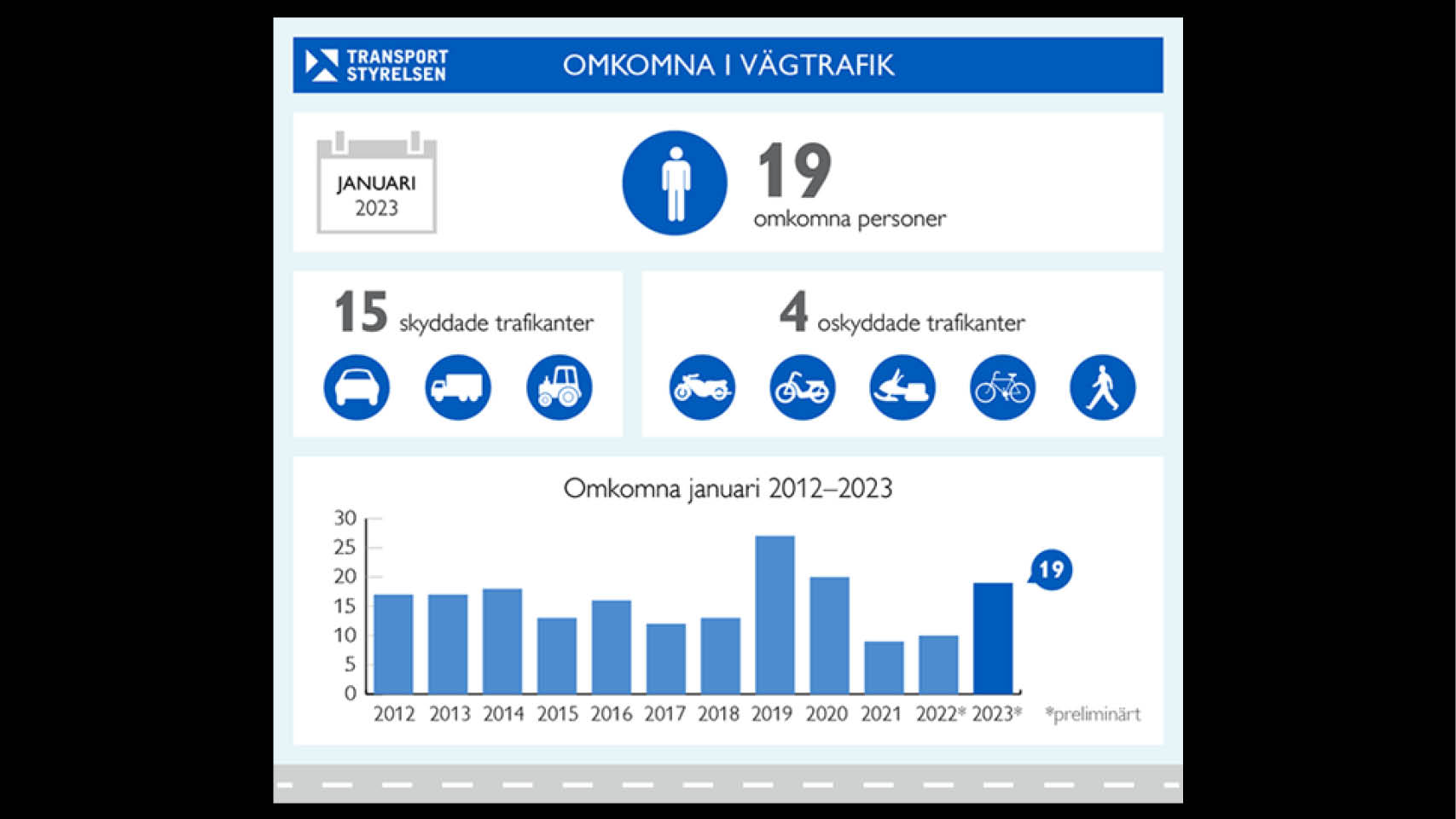Select the 2022* axis label
This screenshot has width=1456, height=819.
(x=940, y=714)
